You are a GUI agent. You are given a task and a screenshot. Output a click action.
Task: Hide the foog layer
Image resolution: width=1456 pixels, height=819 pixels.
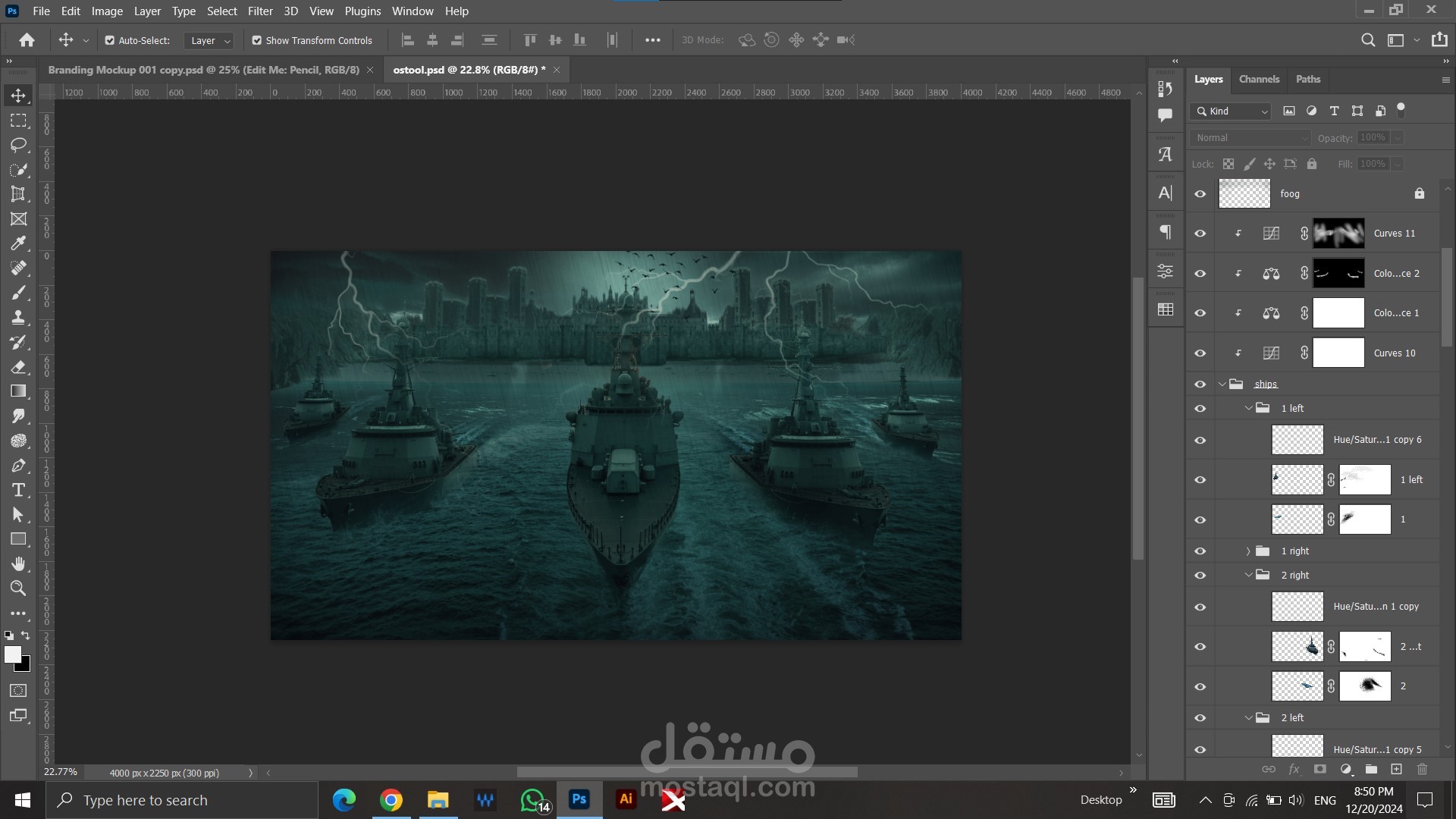1200,194
